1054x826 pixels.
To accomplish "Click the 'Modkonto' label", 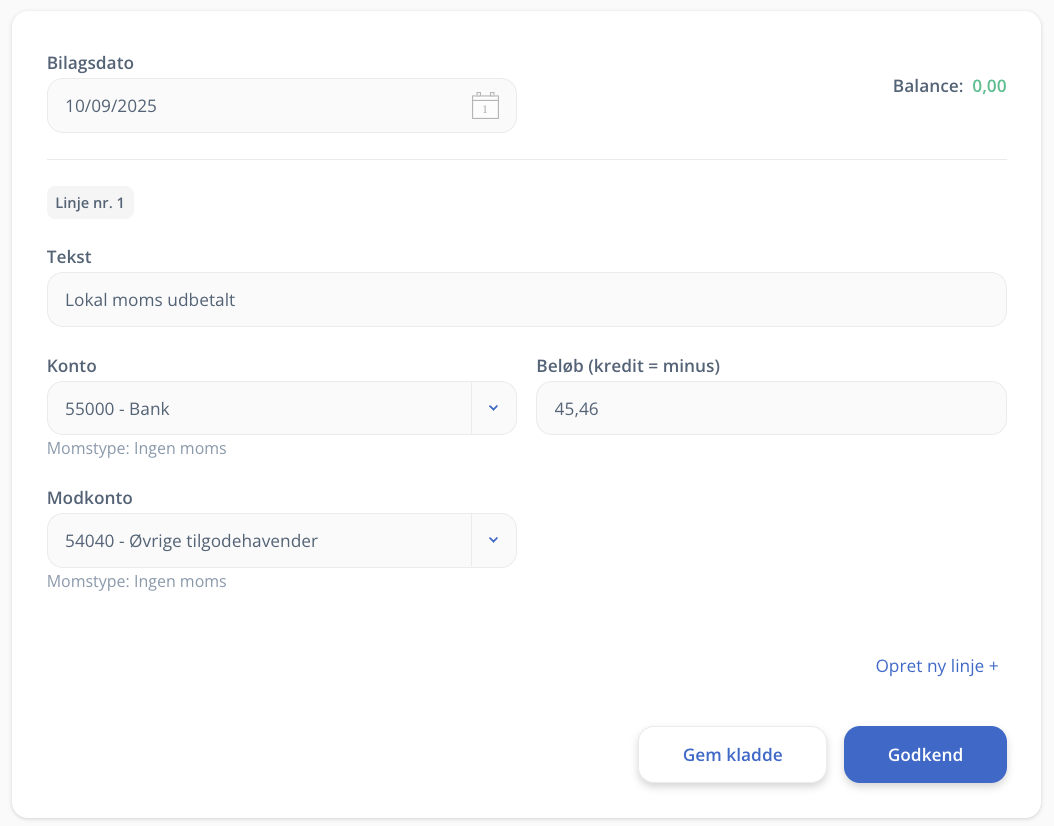I will [x=89, y=498].
